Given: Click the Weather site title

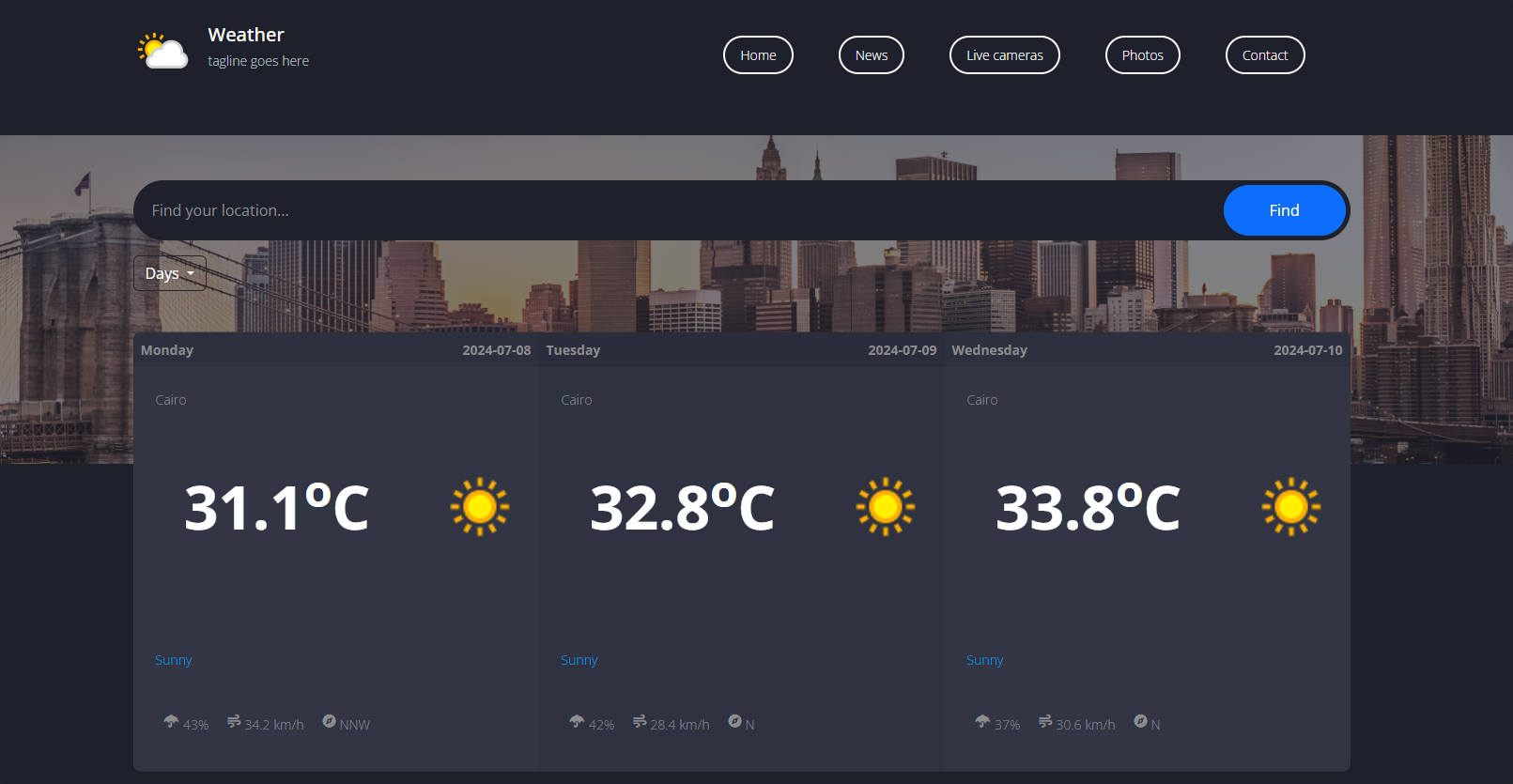Looking at the screenshot, I should click(246, 35).
